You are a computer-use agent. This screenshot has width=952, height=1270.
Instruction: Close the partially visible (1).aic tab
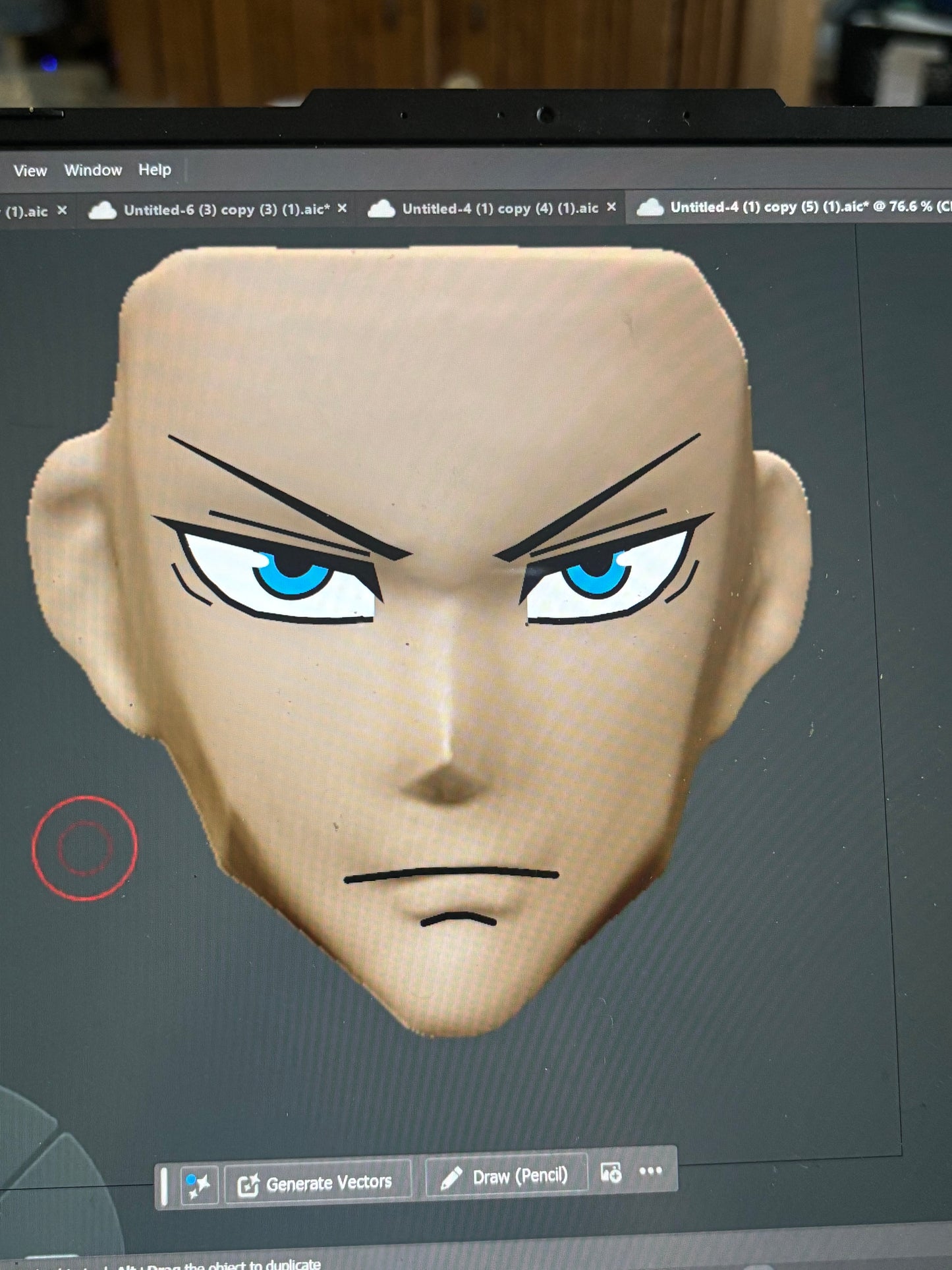pyautogui.click(x=62, y=210)
